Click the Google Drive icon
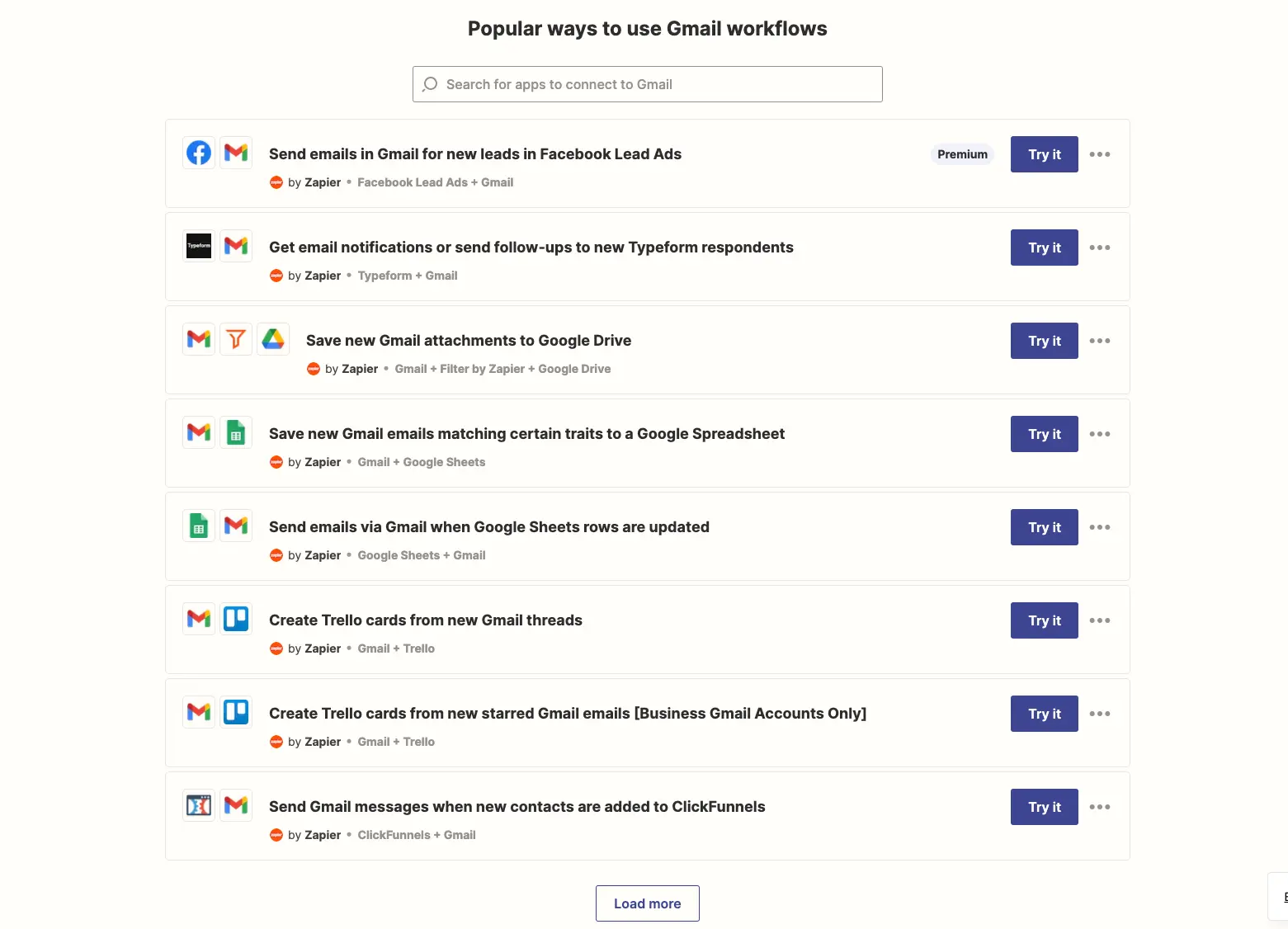1288x929 pixels. [273, 339]
